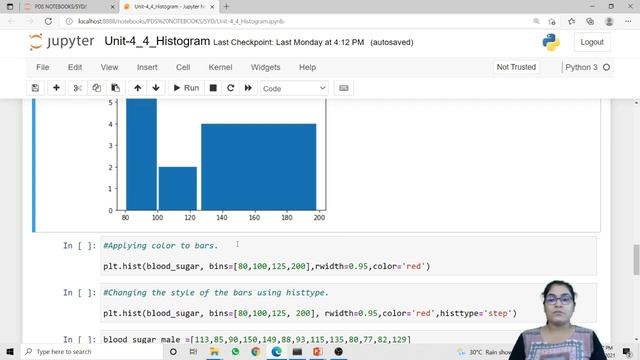Select the cell with color='red' hist code
The width and height of the screenshot is (640, 360).
point(349,256)
